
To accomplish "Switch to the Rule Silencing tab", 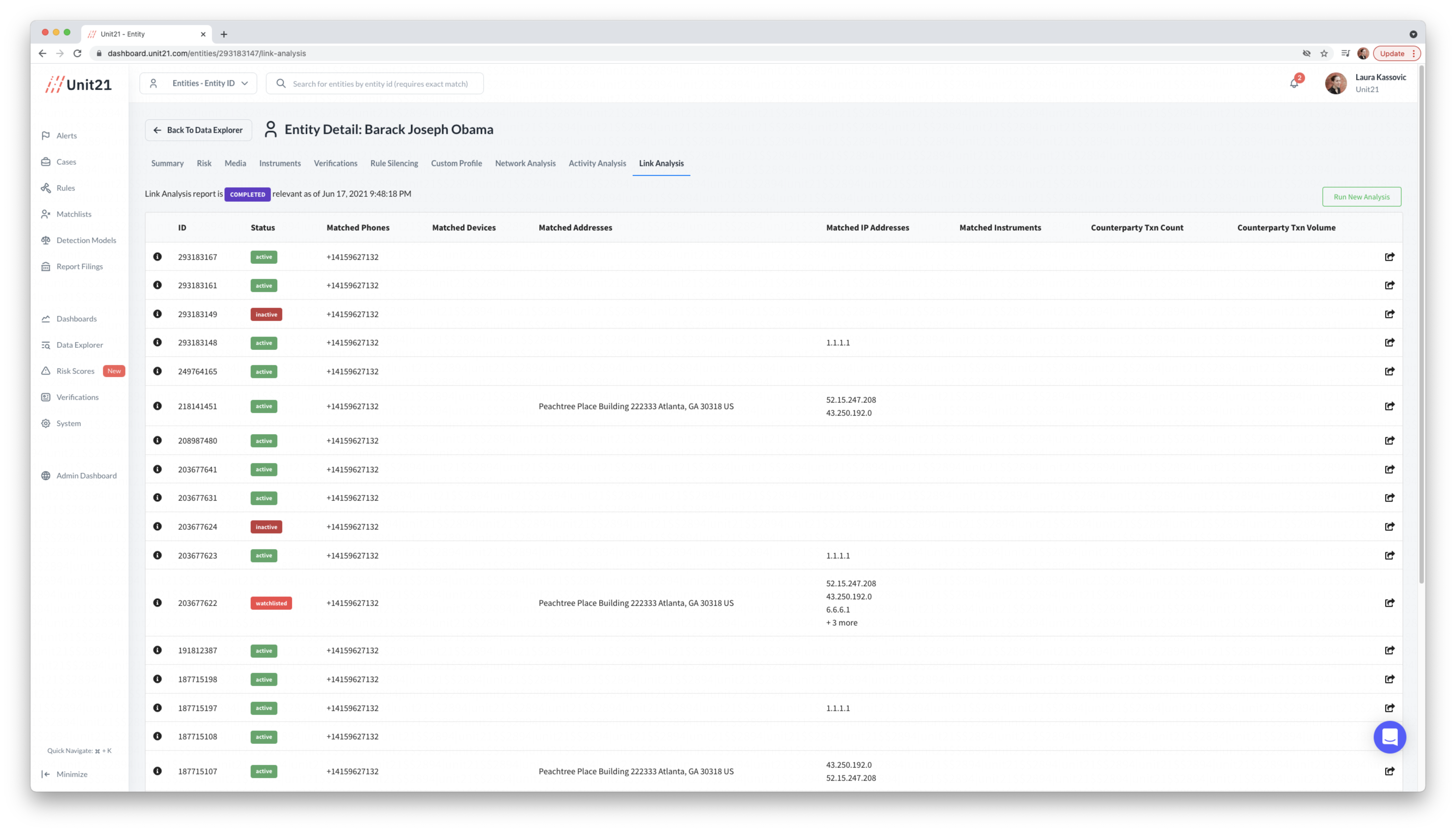I will pyautogui.click(x=394, y=163).
